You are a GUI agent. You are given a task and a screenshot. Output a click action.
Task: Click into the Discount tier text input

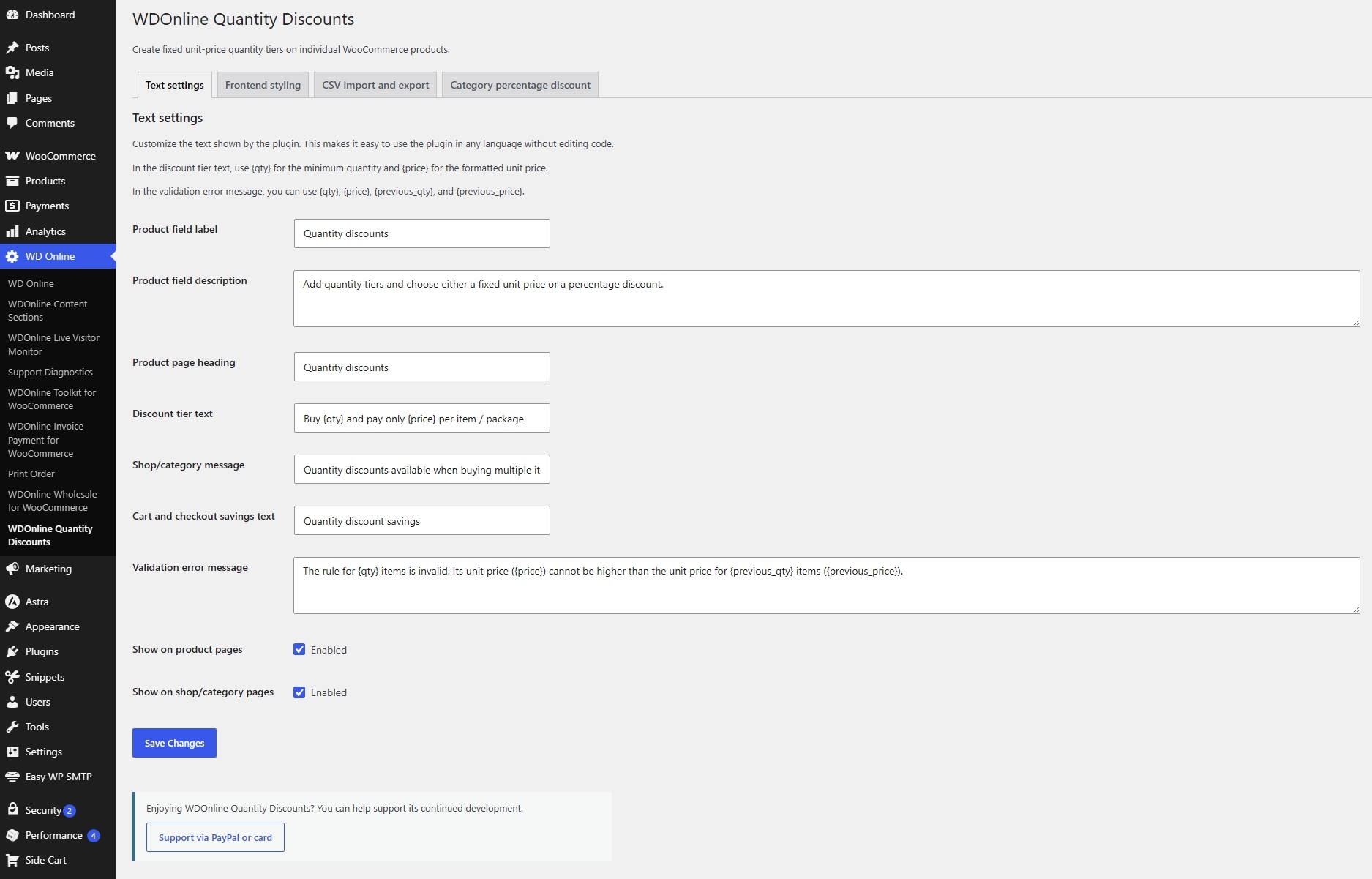(x=421, y=418)
